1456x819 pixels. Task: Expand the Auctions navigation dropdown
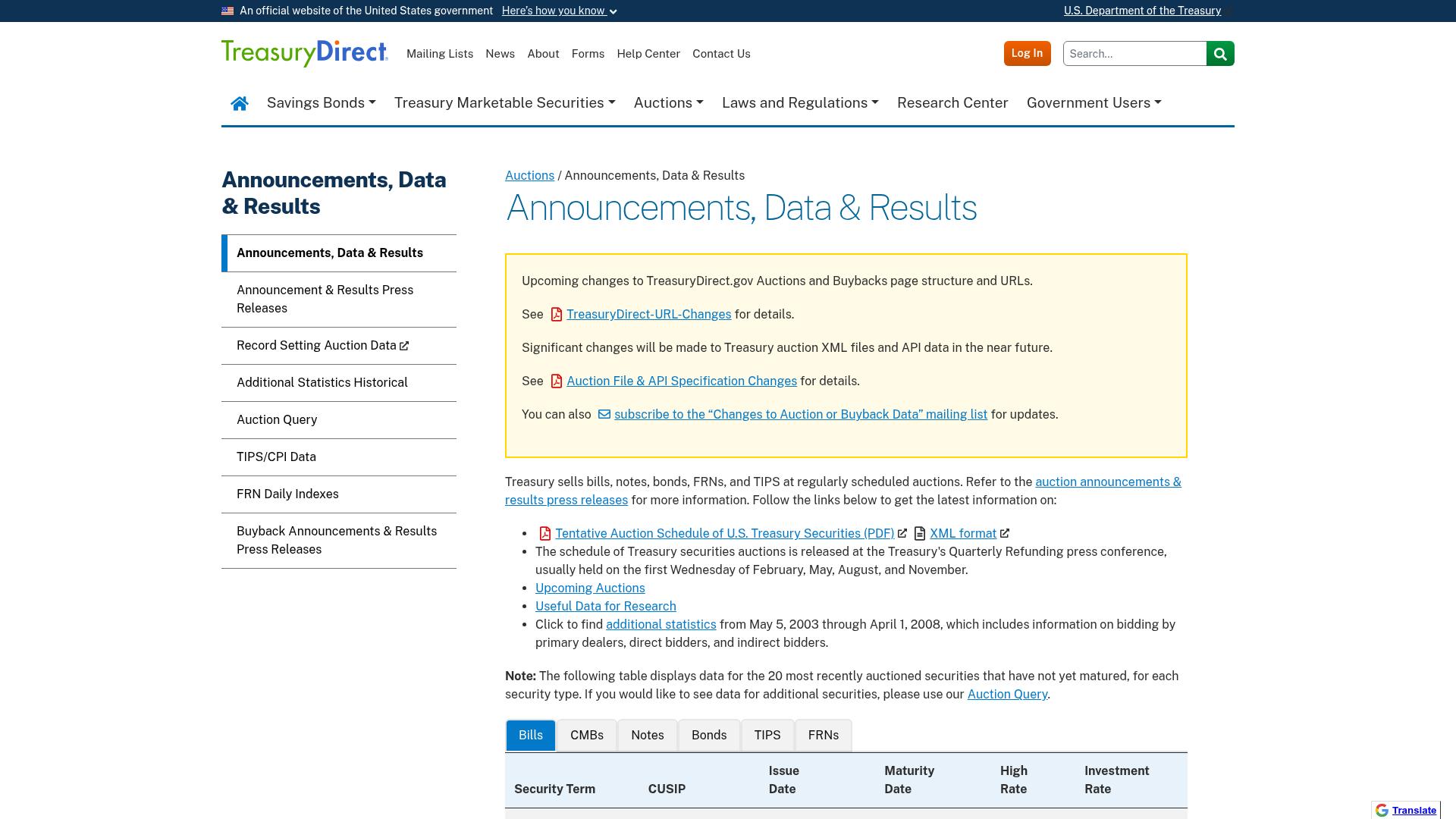669,103
